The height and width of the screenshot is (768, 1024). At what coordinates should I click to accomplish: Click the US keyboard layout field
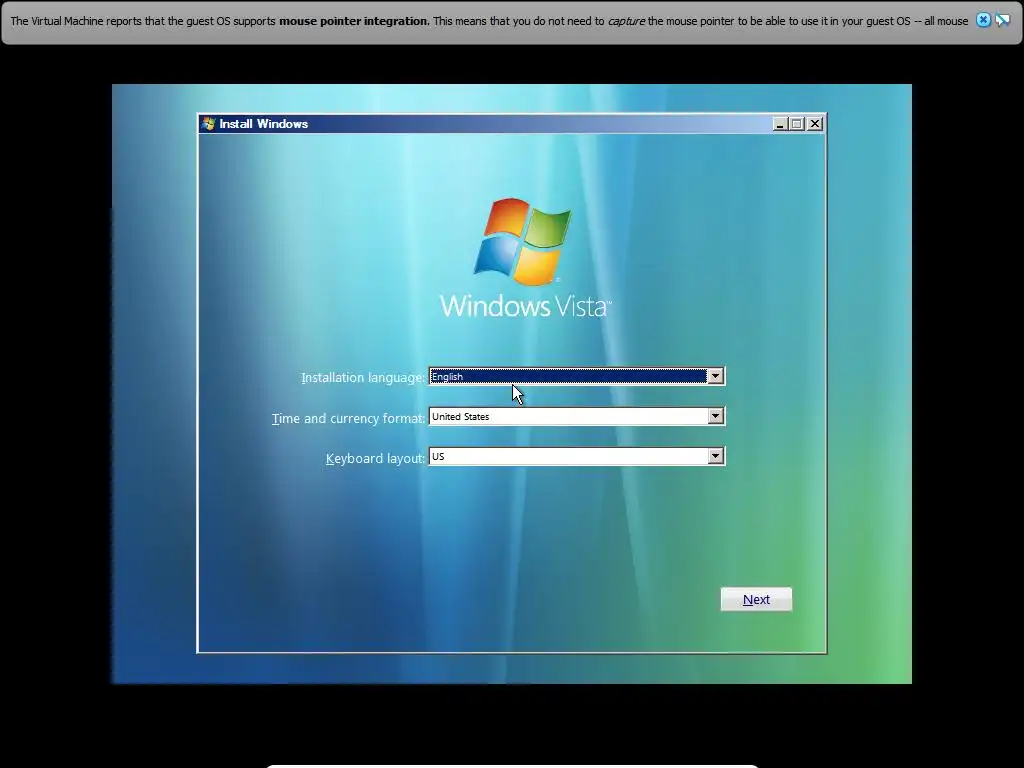(x=577, y=456)
